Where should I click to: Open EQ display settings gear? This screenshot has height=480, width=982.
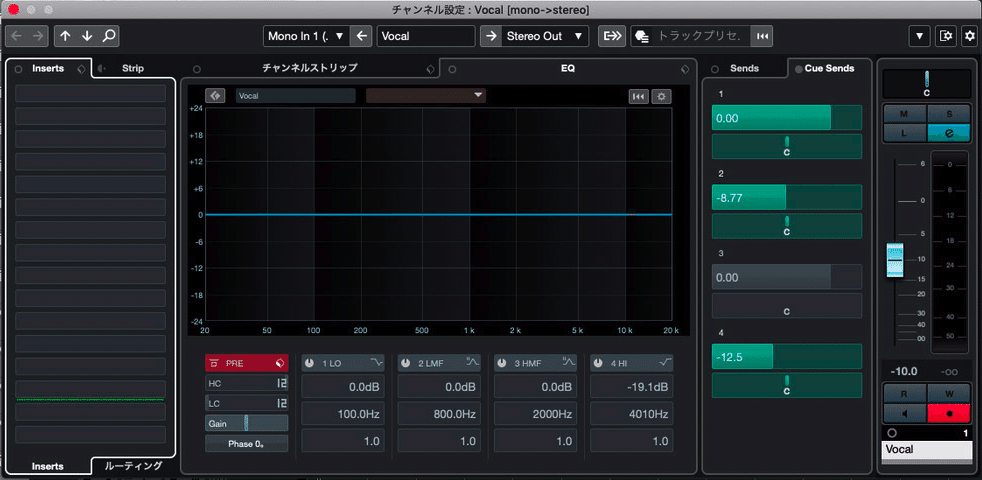click(x=661, y=97)
